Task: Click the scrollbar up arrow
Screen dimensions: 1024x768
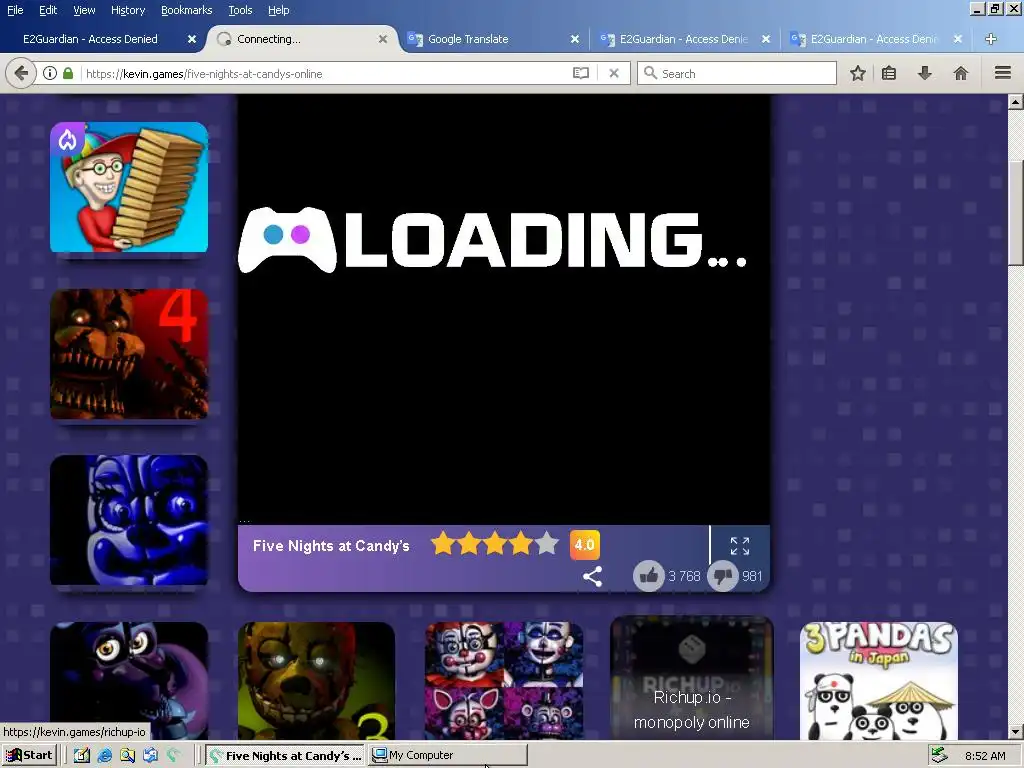Action: [x=1015, y=102]
